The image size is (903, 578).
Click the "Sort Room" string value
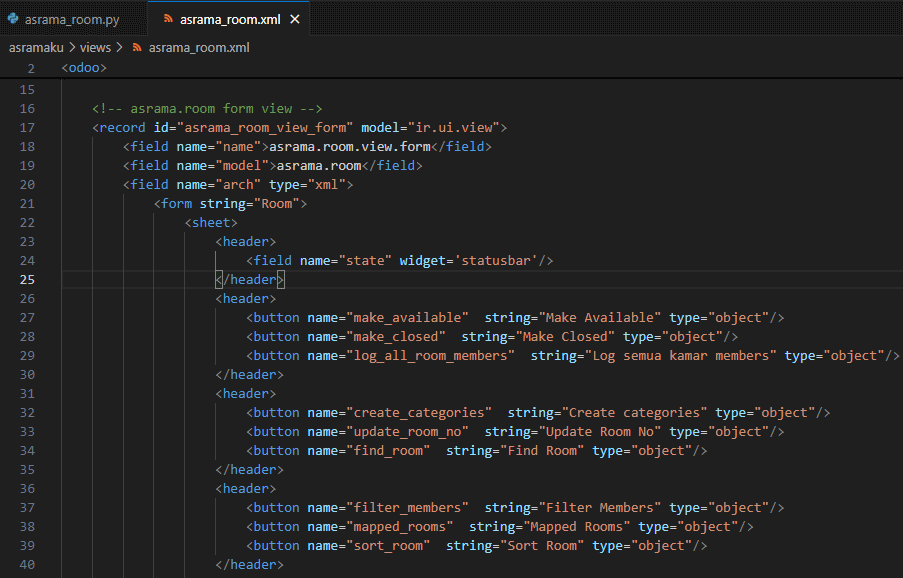(542, 546)
